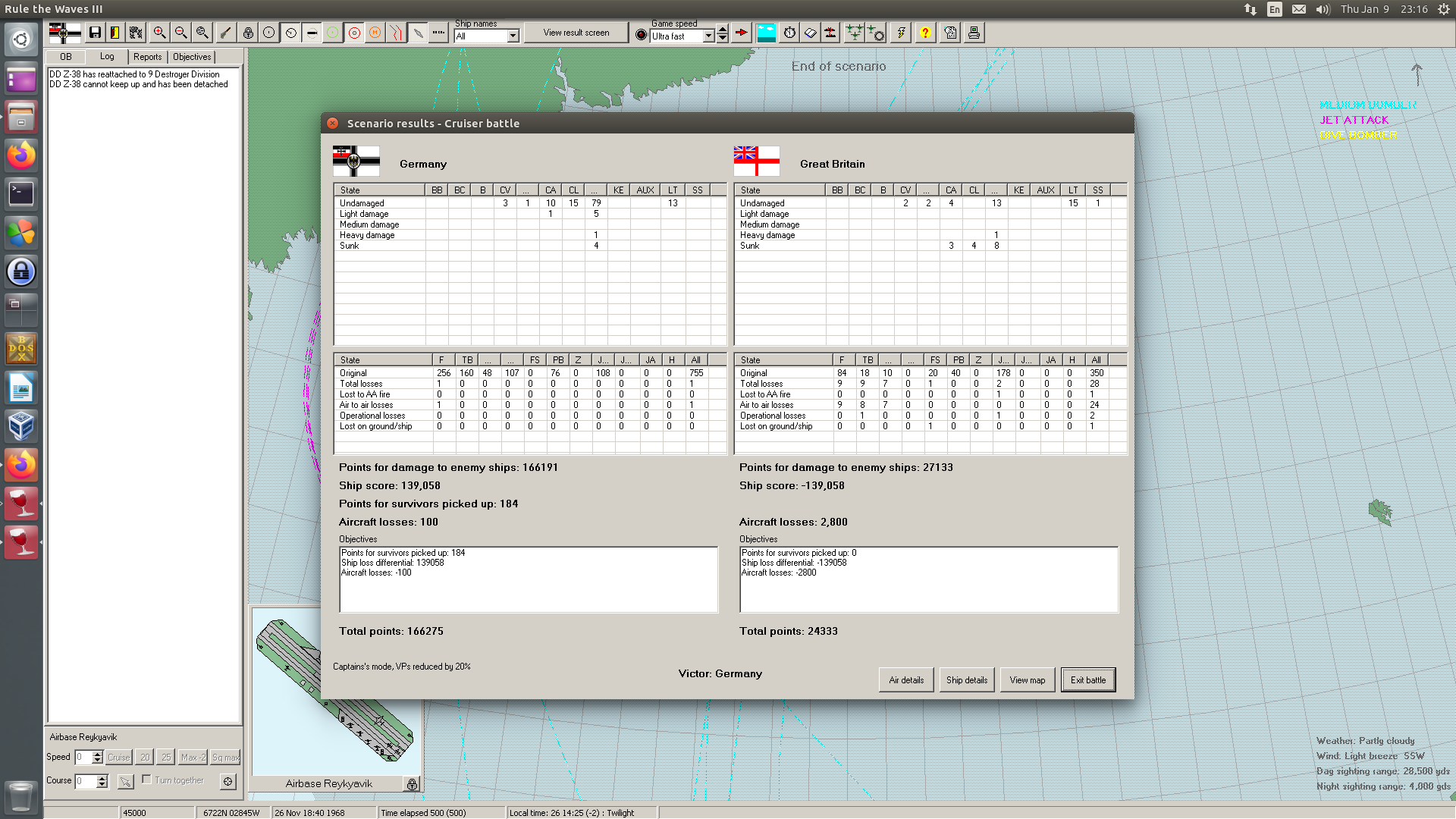Toggle the green circle overlay button

pos(332,33)
